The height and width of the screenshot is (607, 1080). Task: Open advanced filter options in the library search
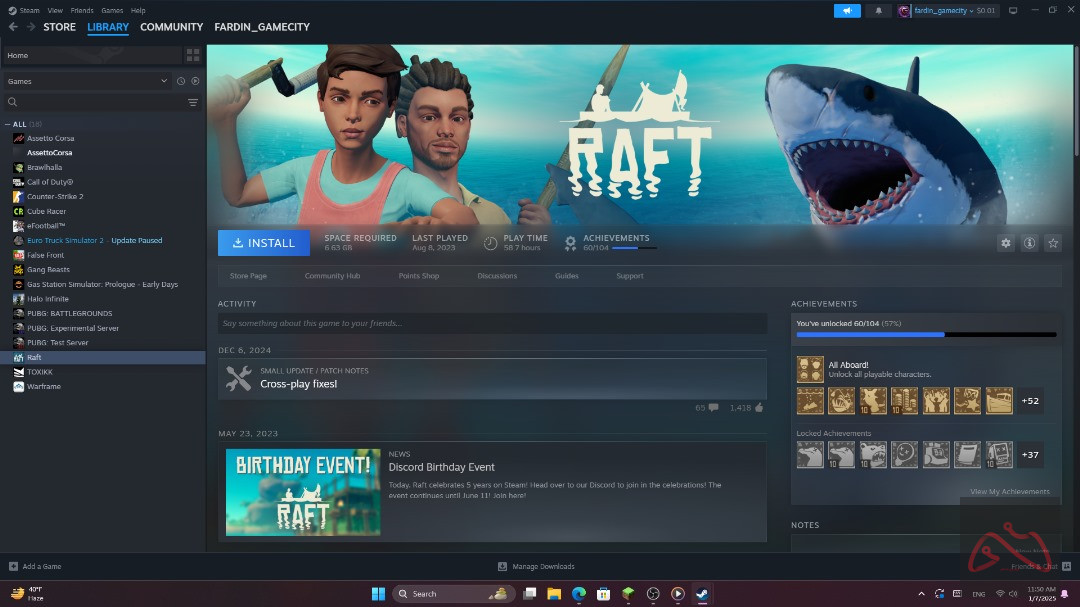tap(193, 102)
